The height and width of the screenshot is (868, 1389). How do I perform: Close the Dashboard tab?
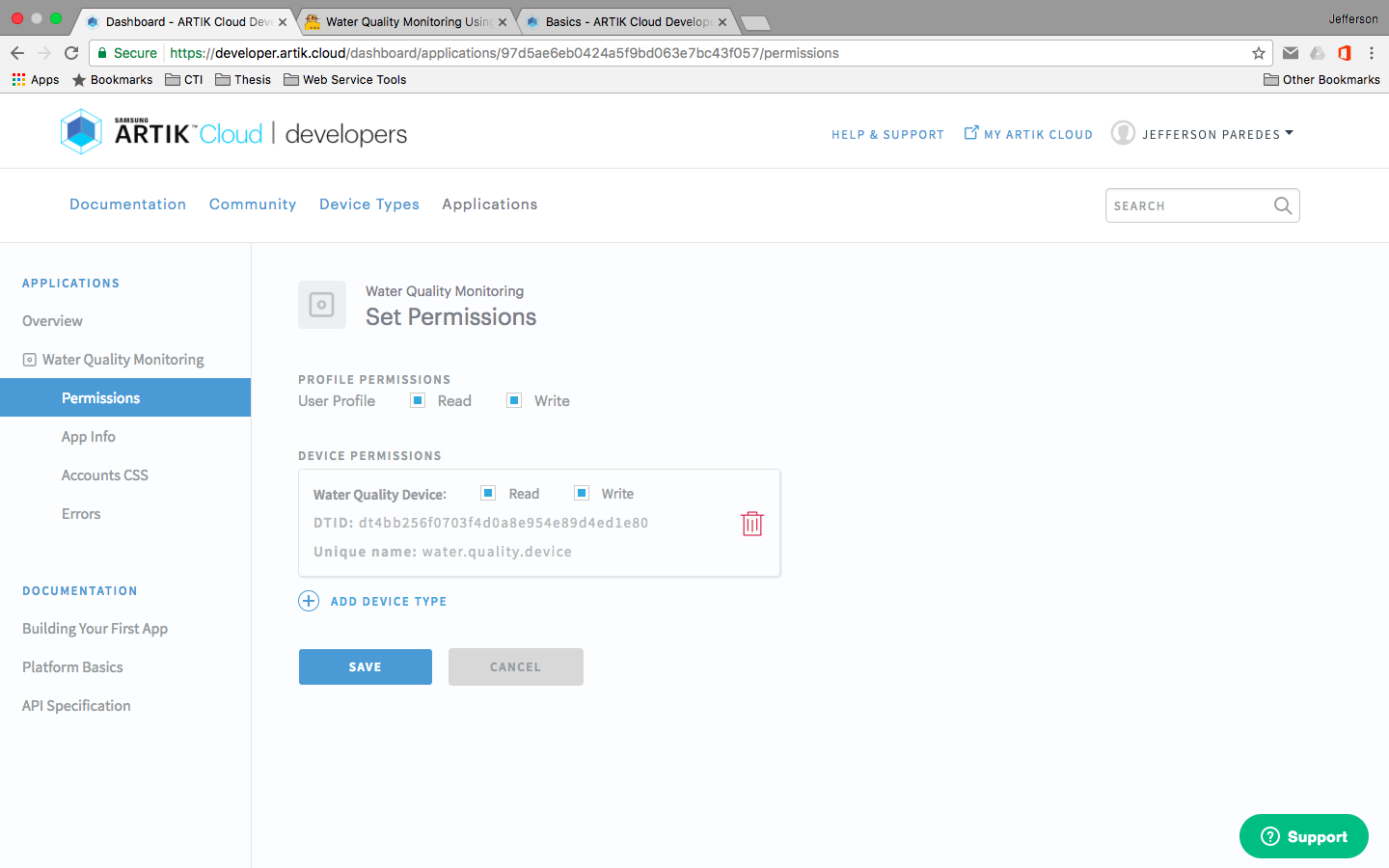283,21
